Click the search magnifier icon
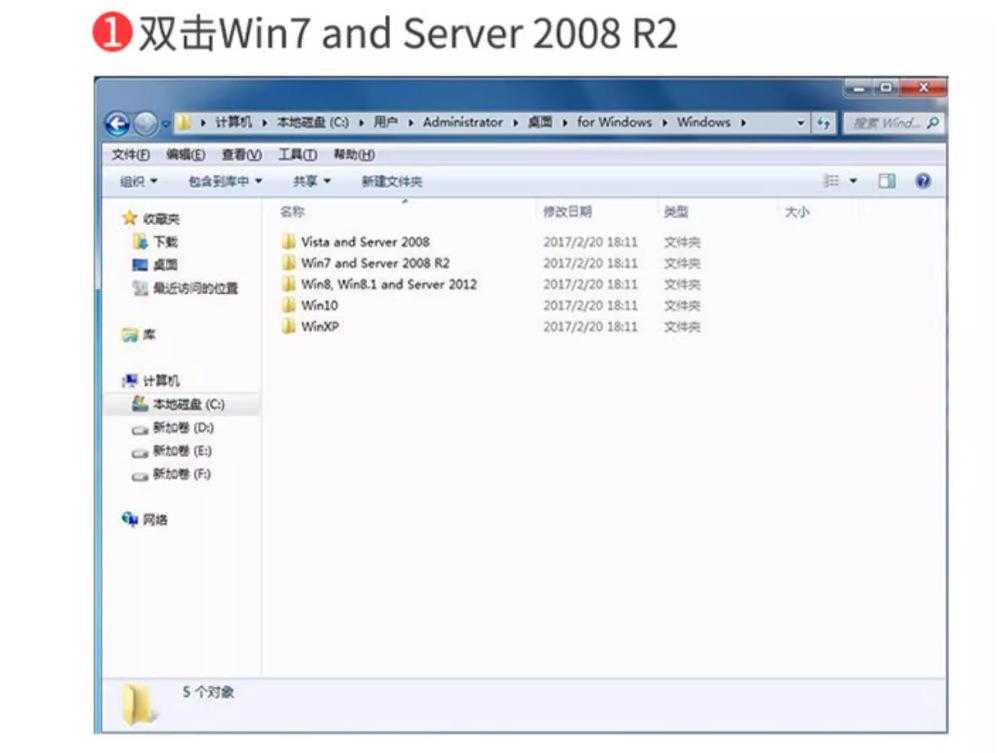This screenshot has height=753, width=999. point(933,122)
